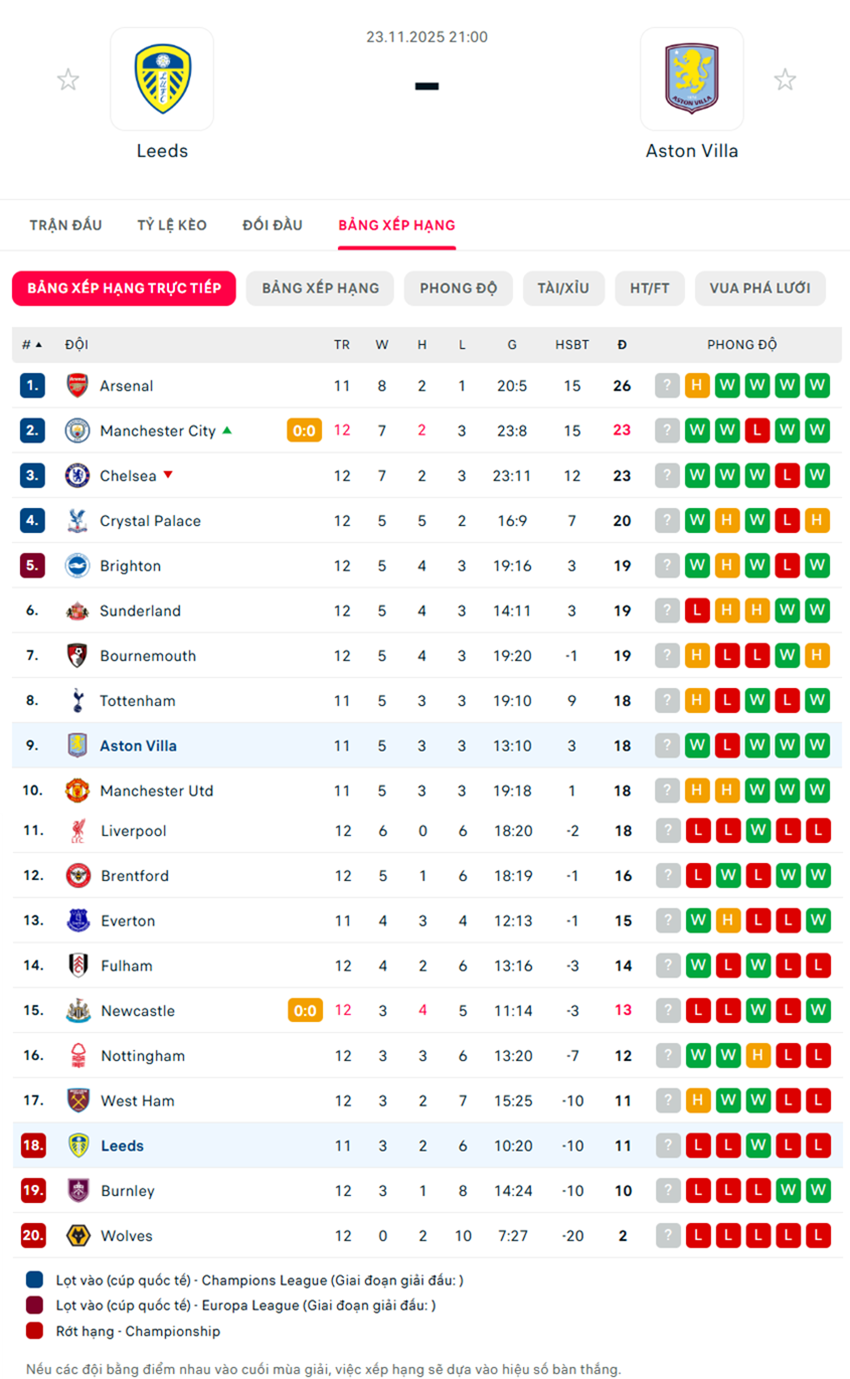Click the Chelsea club badge in standings
The height and width of the screenshot is (1379, 850).
(77, 476)
